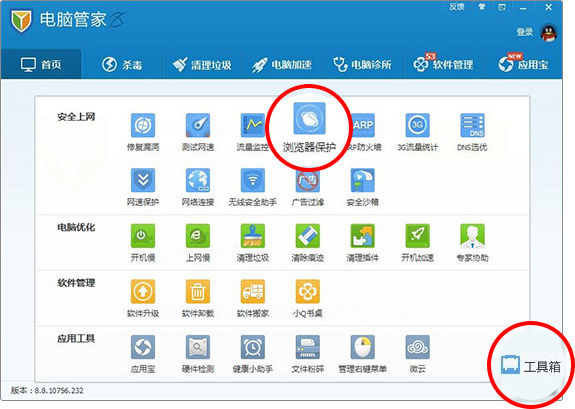Screen dimensions: 575x409
Task: Switch to 应用宝 top tab
Action: pos(523,64)
